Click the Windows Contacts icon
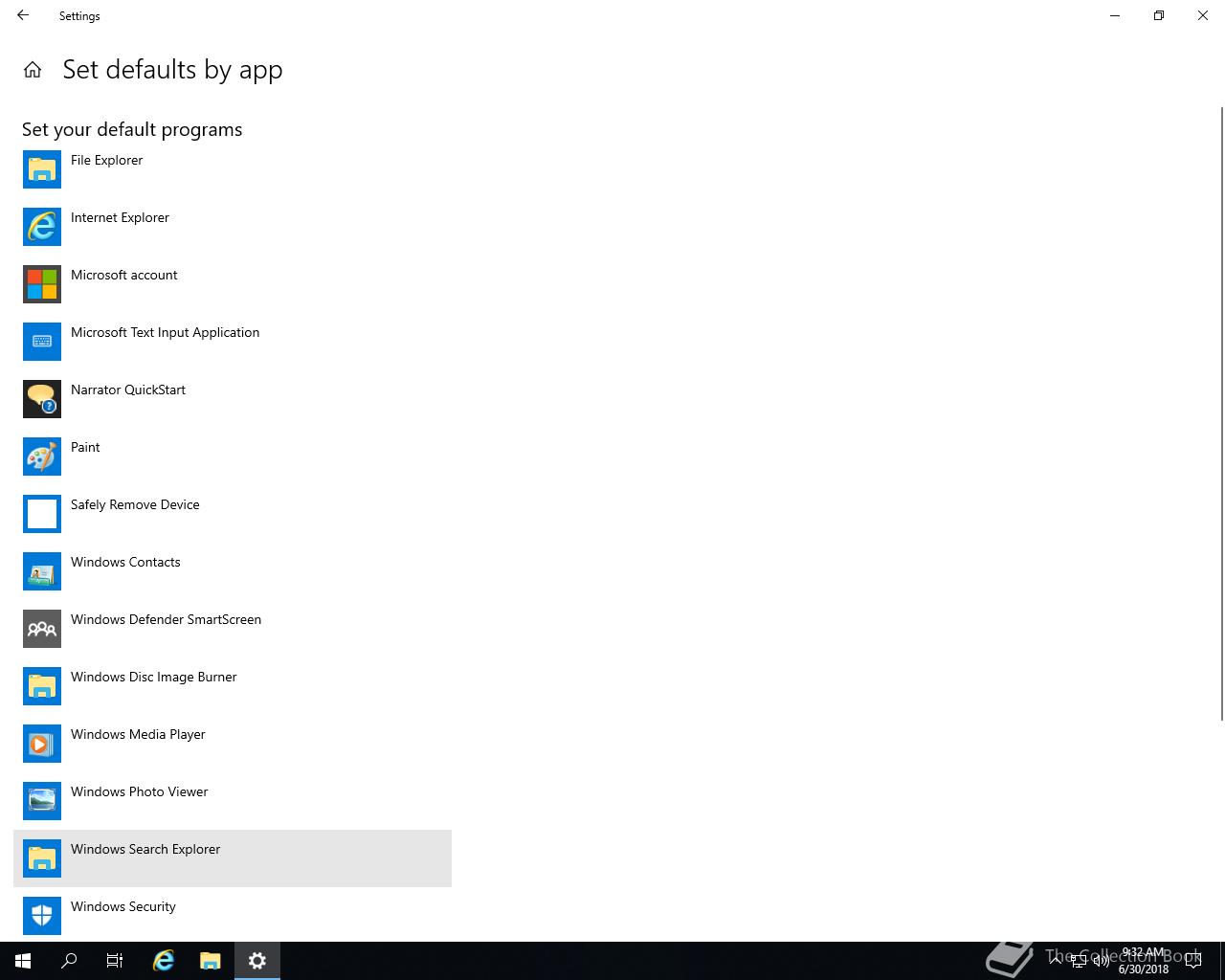The width and height of the screenshot is (1225, 980). click(42, 571)
